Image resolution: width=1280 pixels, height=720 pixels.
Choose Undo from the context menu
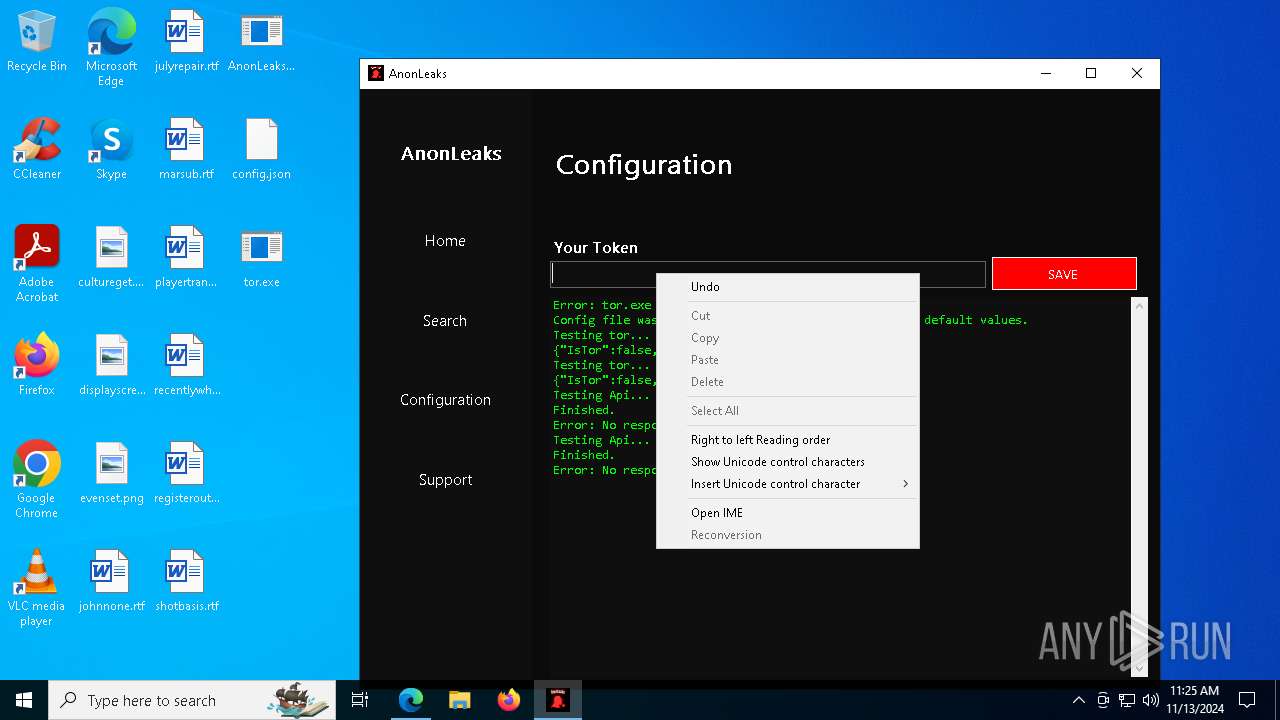(788, 287)
